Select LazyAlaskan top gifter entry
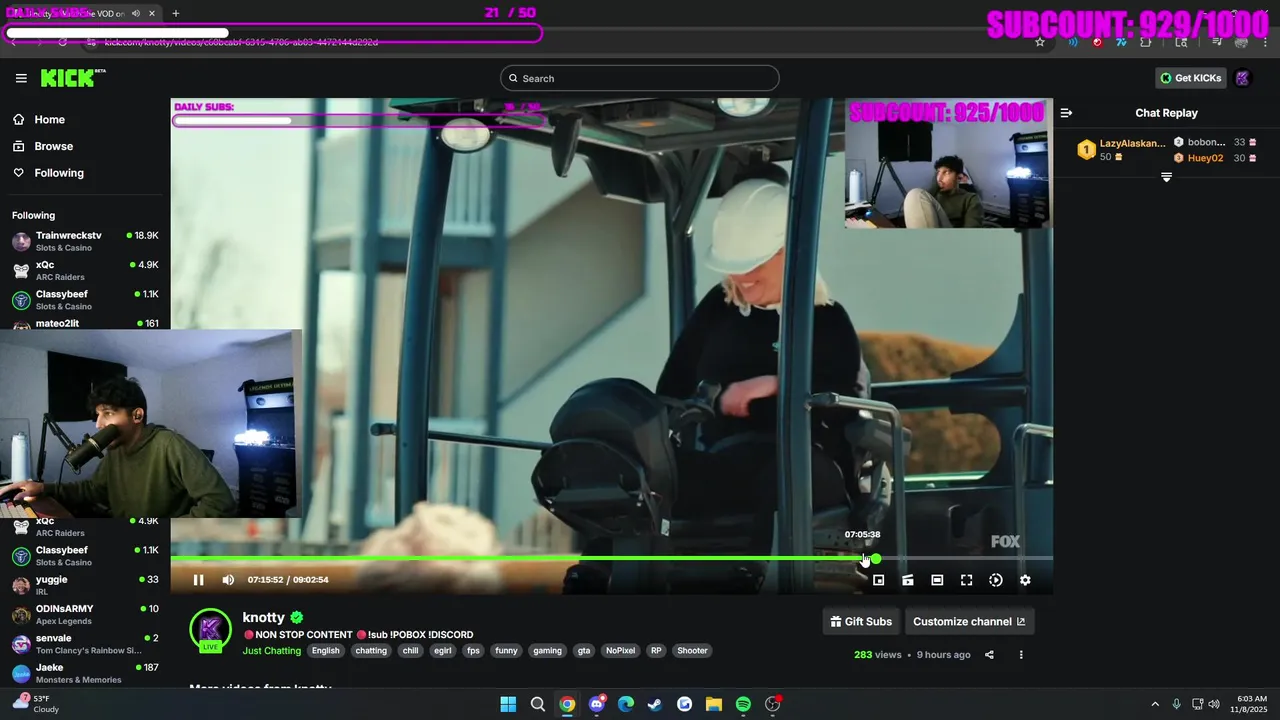The image size is (1280, 720). tap(1122, 150)
